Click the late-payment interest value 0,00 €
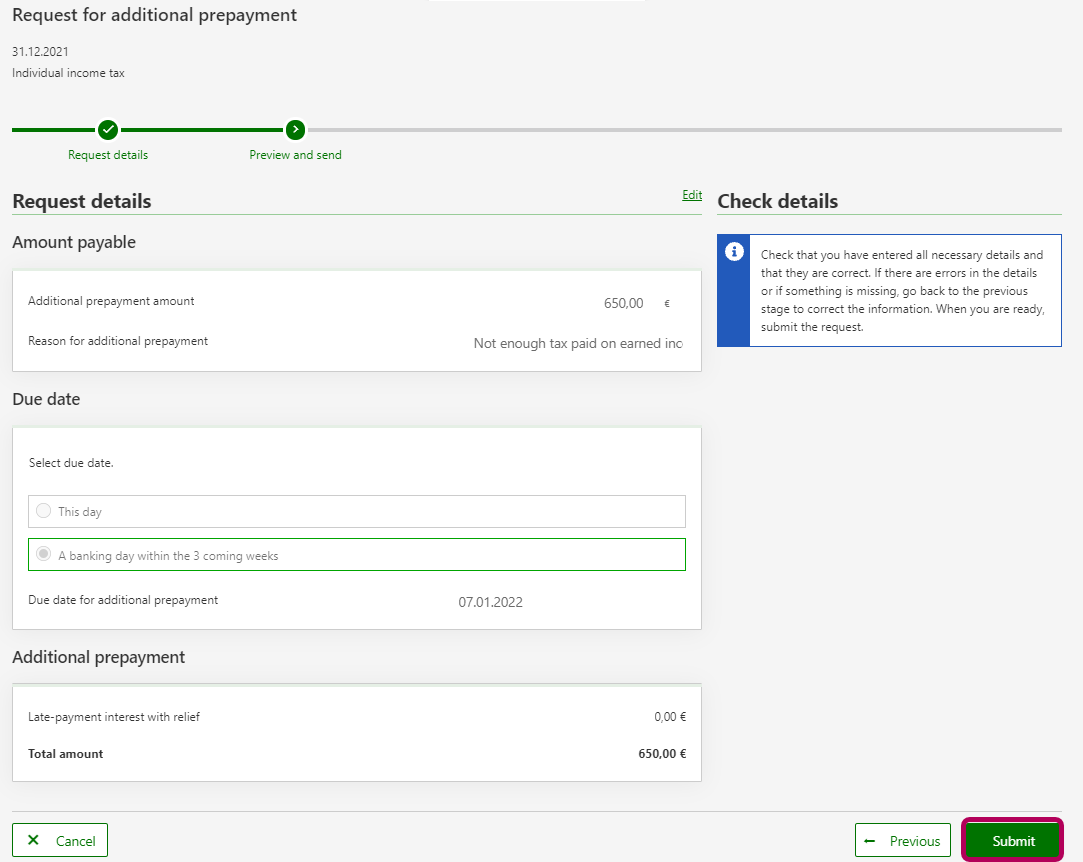The width and height of the screenshot is (1083, 862). (x=669, y=717)
